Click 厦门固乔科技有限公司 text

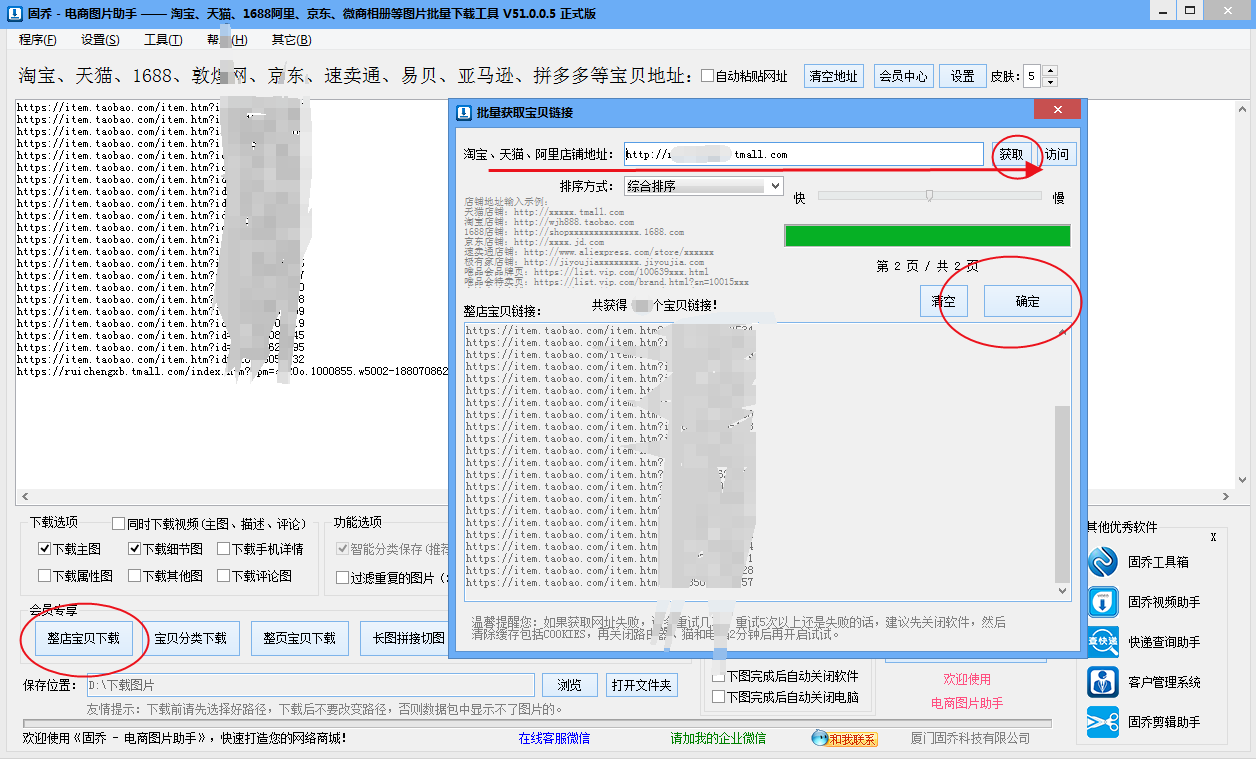tap(969, 739)
